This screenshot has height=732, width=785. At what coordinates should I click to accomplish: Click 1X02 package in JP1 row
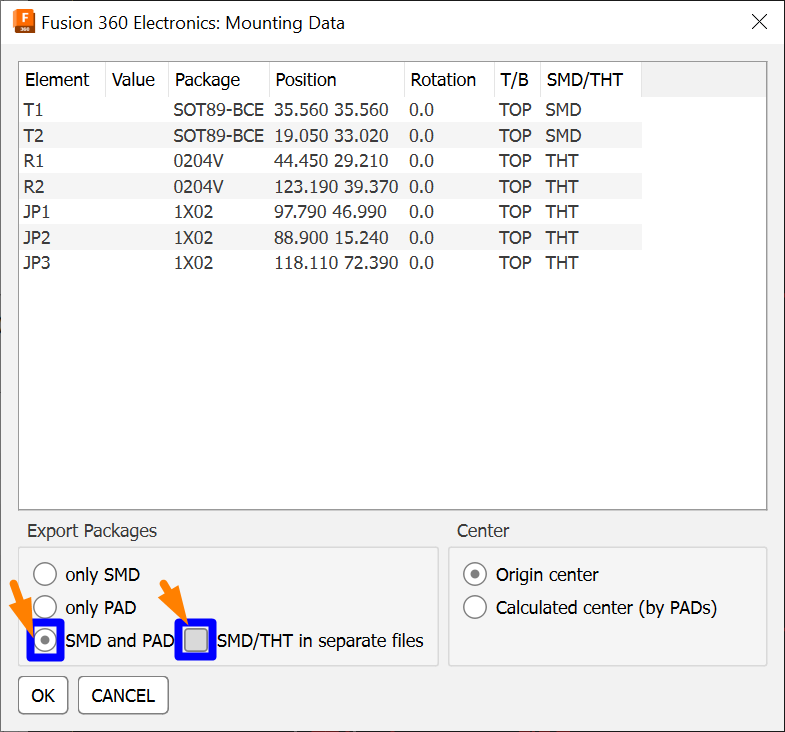[x=193, y=212]
